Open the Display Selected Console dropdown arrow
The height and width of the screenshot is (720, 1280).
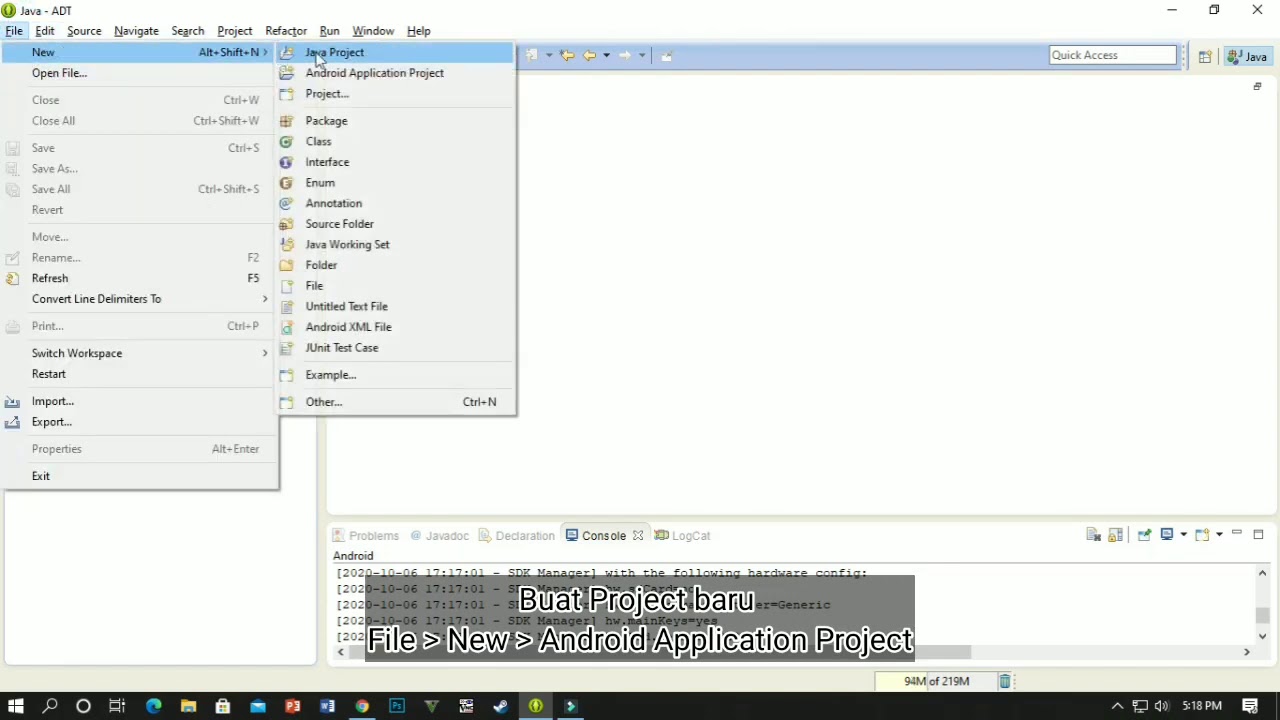(x=1183, y=535)
